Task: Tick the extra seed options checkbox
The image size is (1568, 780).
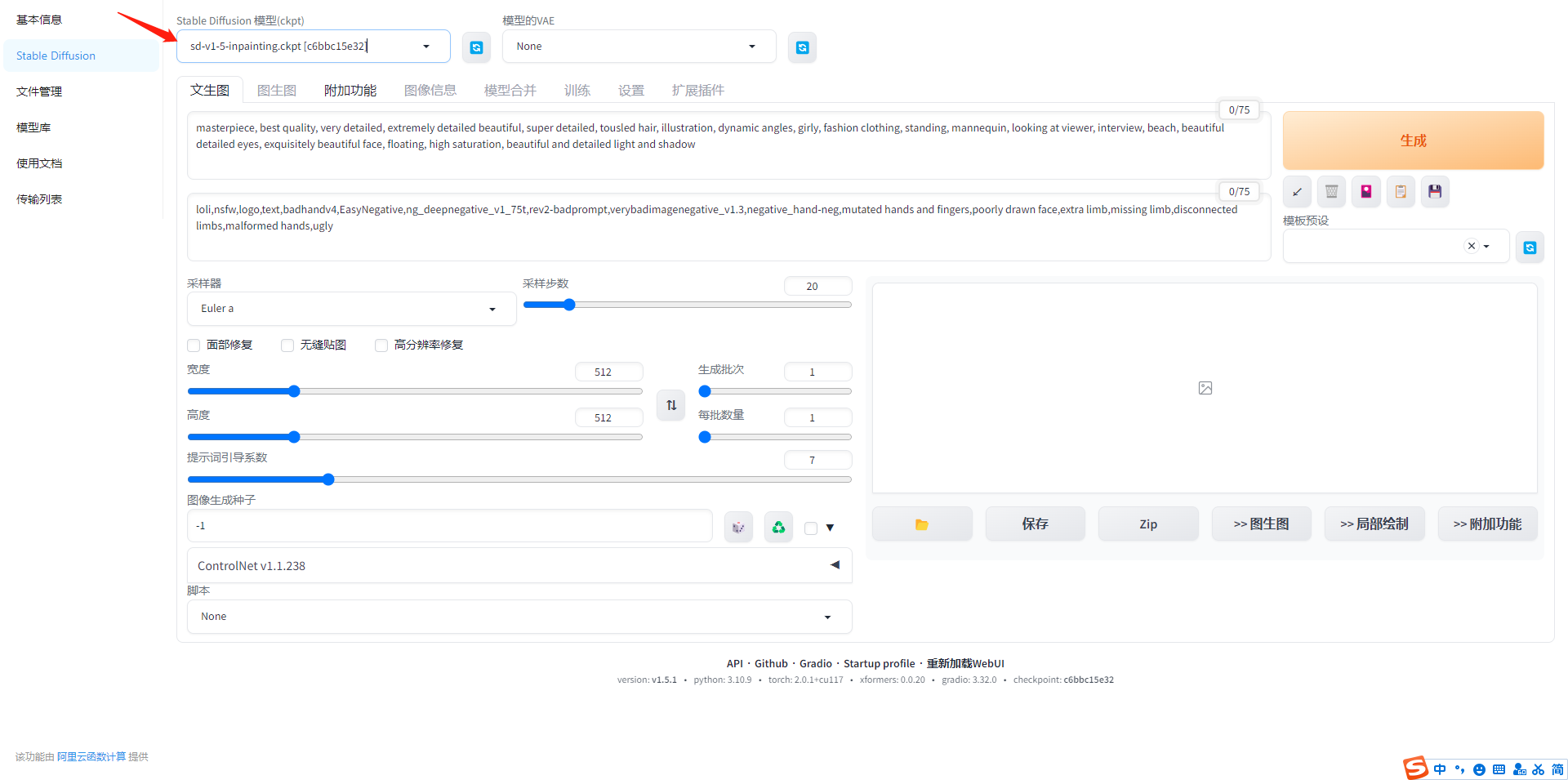Action: coord(811,528)
